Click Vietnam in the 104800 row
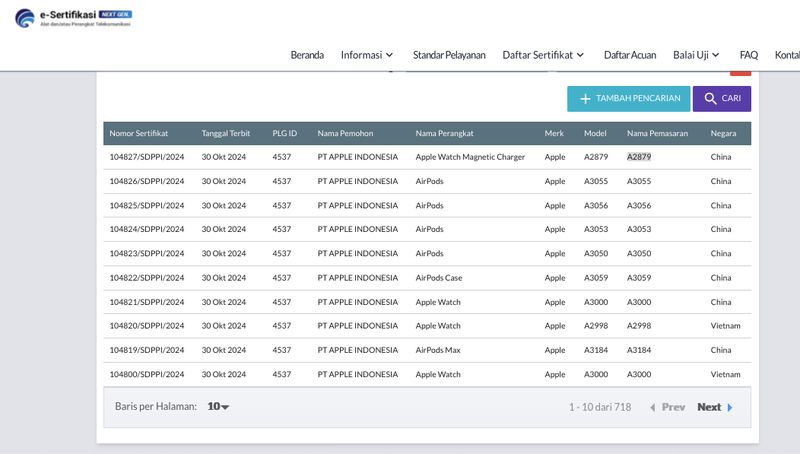This screenshot has height=454, width=800. pos(726,374)
